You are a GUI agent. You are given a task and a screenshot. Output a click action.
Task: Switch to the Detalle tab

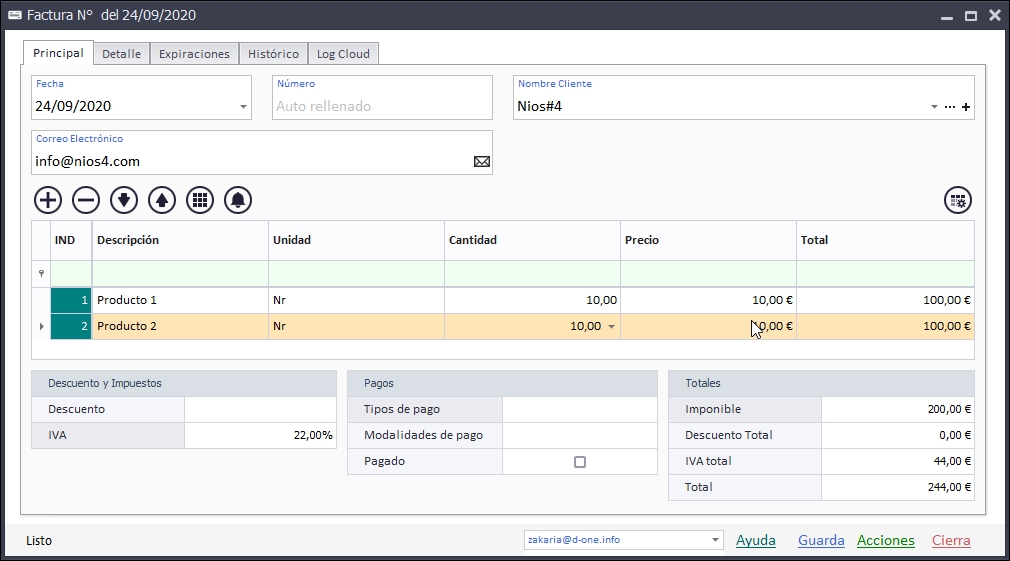(x=121, y=54)
